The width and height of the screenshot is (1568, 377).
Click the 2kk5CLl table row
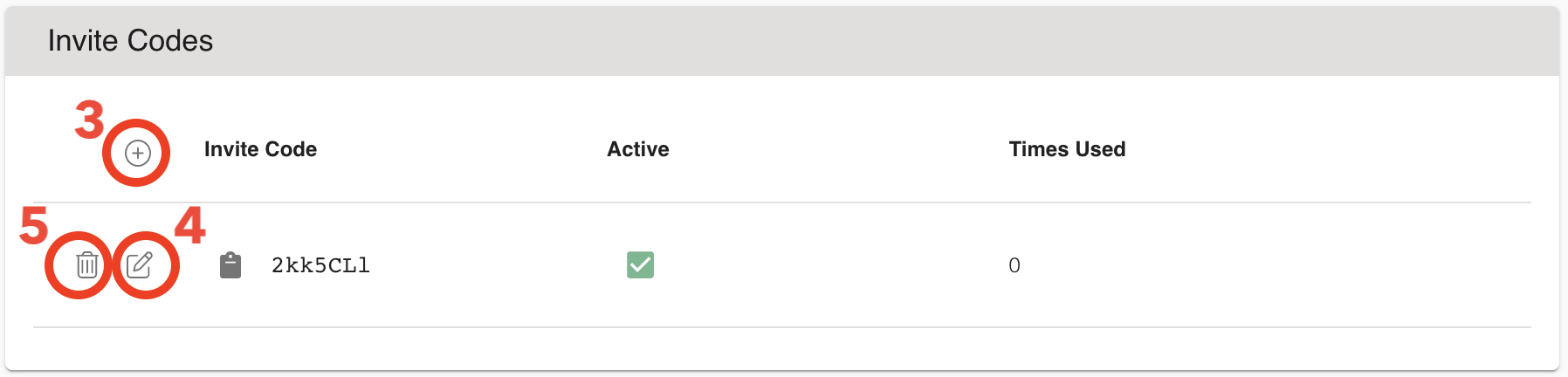[x=782, y=265]
